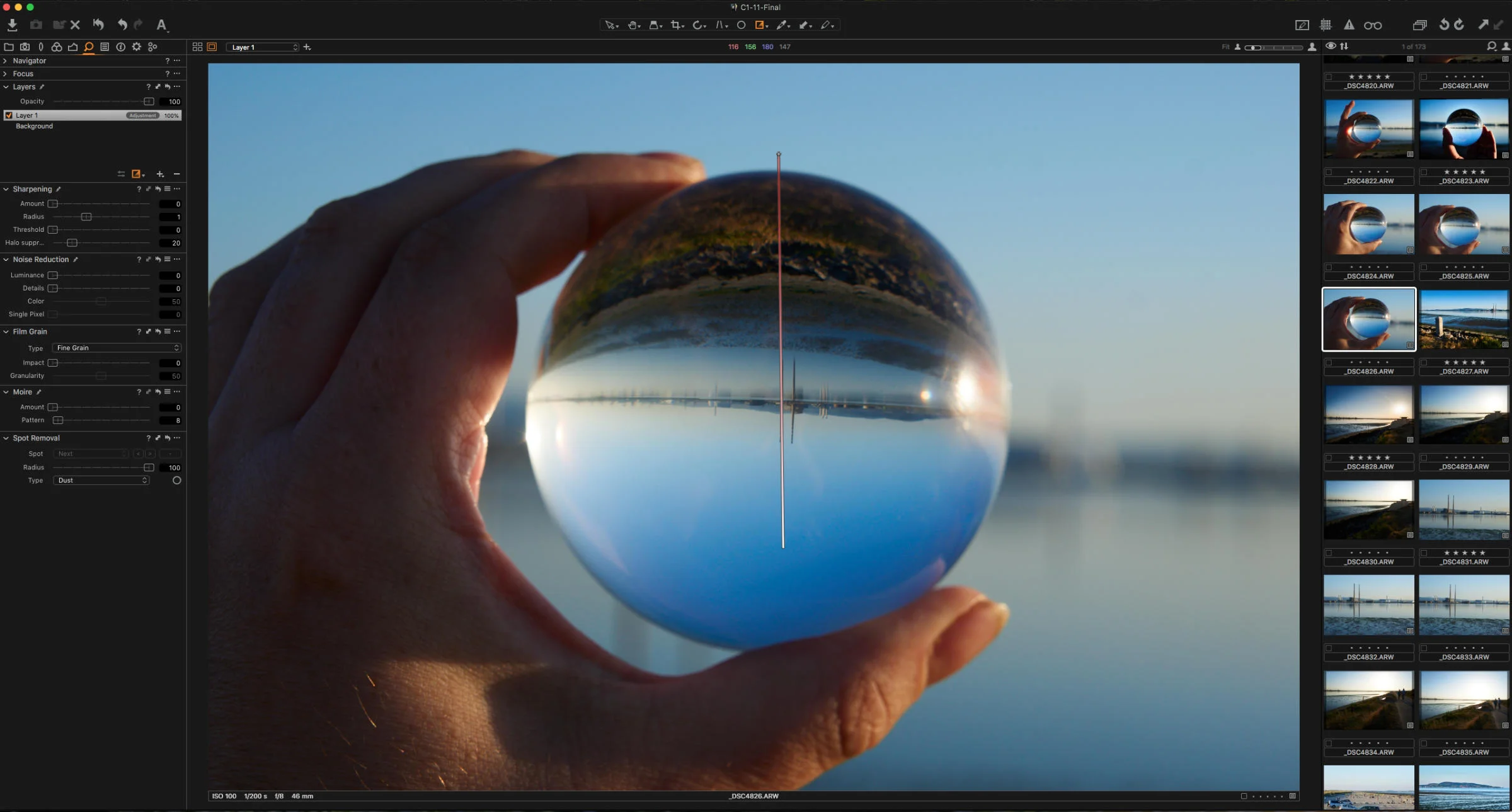Tick checkbox for _DSC4831.ARW thumbnail label
This screenshot has width=1512, height=812.
pyautogui.click(x=1424, y=553)
